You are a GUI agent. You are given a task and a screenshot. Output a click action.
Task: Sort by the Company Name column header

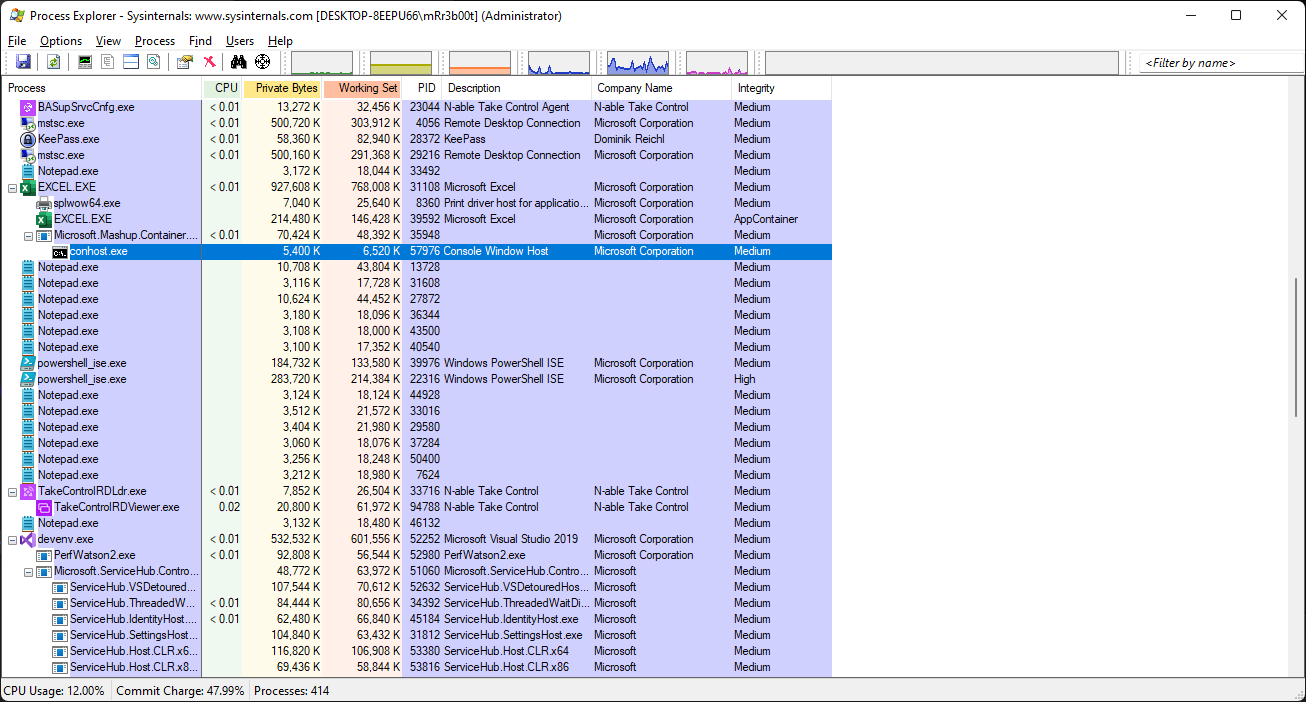pyautogui.click(x=662, y=88)
